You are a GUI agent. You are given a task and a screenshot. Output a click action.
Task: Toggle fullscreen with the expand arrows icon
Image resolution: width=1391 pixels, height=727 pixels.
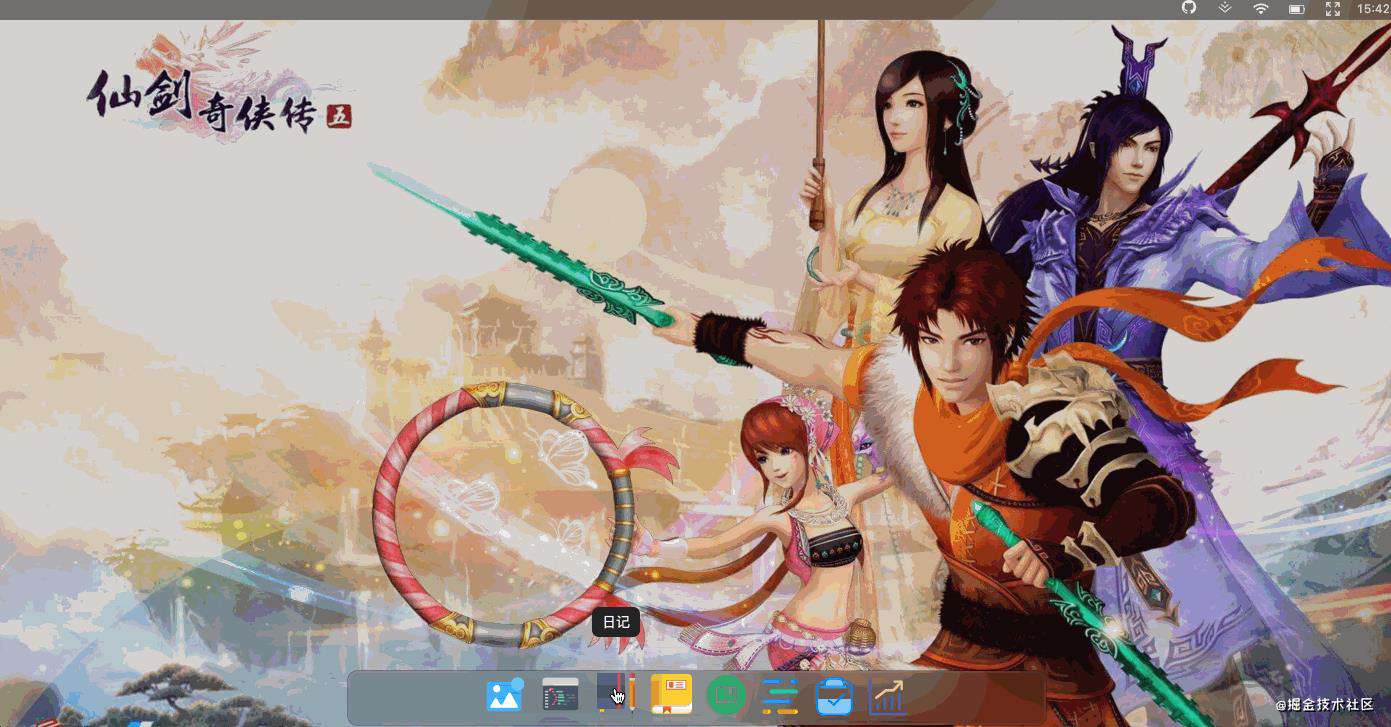point(1333,8)
